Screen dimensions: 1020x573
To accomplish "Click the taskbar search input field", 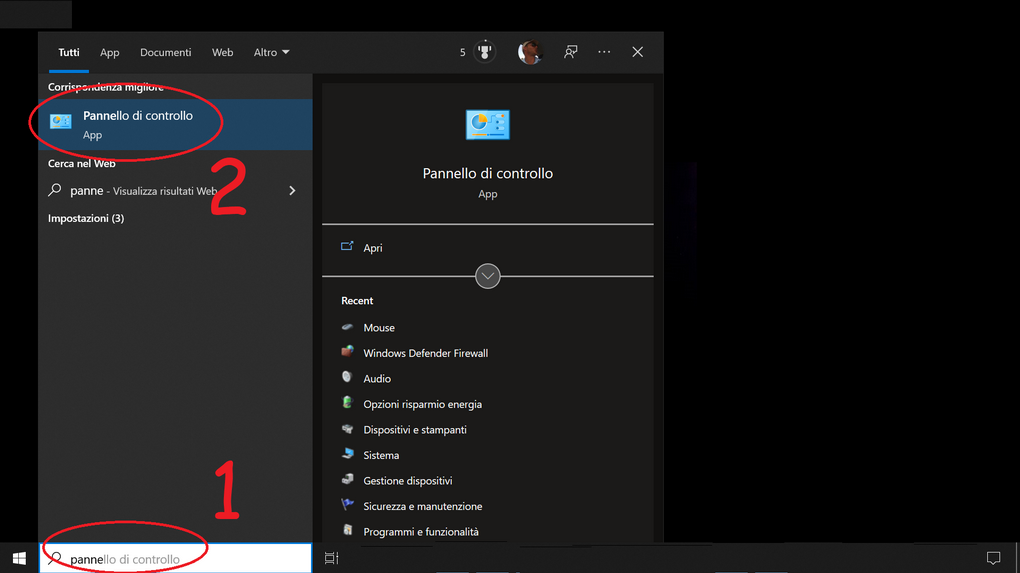I will pos(176,559).
